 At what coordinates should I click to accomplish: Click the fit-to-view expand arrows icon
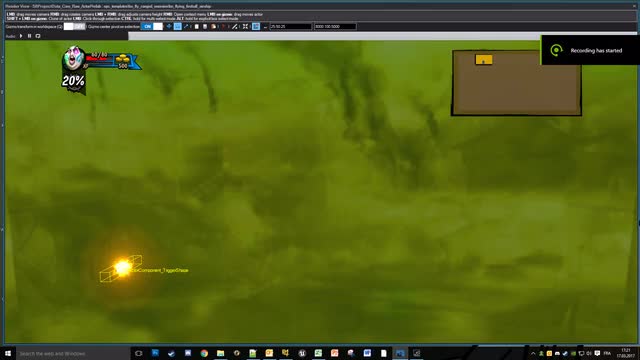coord(245,27)
